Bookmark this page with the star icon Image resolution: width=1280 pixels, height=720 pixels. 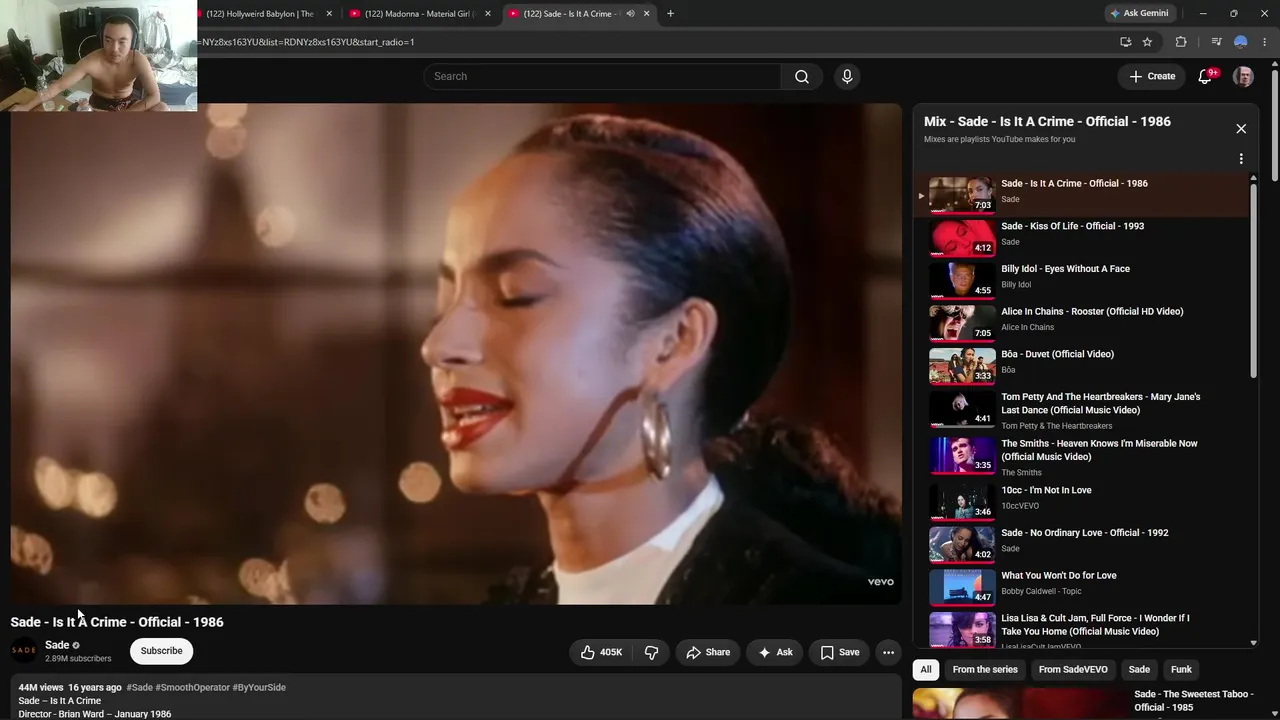pos(1147,42)
